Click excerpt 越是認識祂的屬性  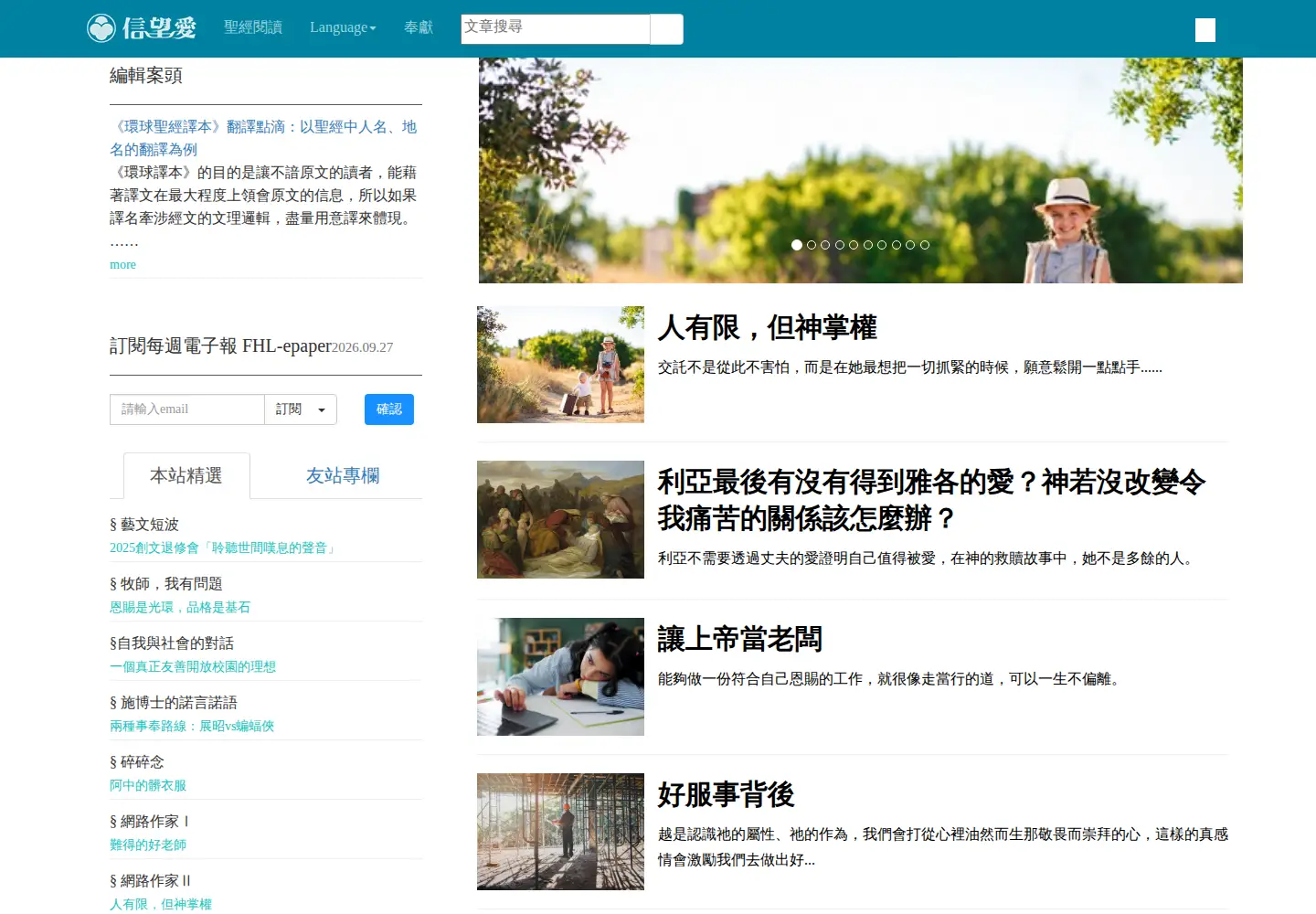pos(943,847)
